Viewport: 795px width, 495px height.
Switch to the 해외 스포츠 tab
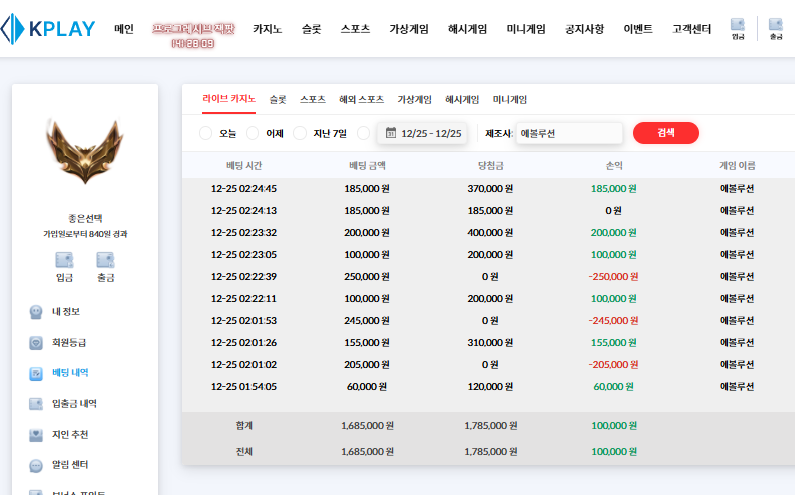click(x=361, y=100)
